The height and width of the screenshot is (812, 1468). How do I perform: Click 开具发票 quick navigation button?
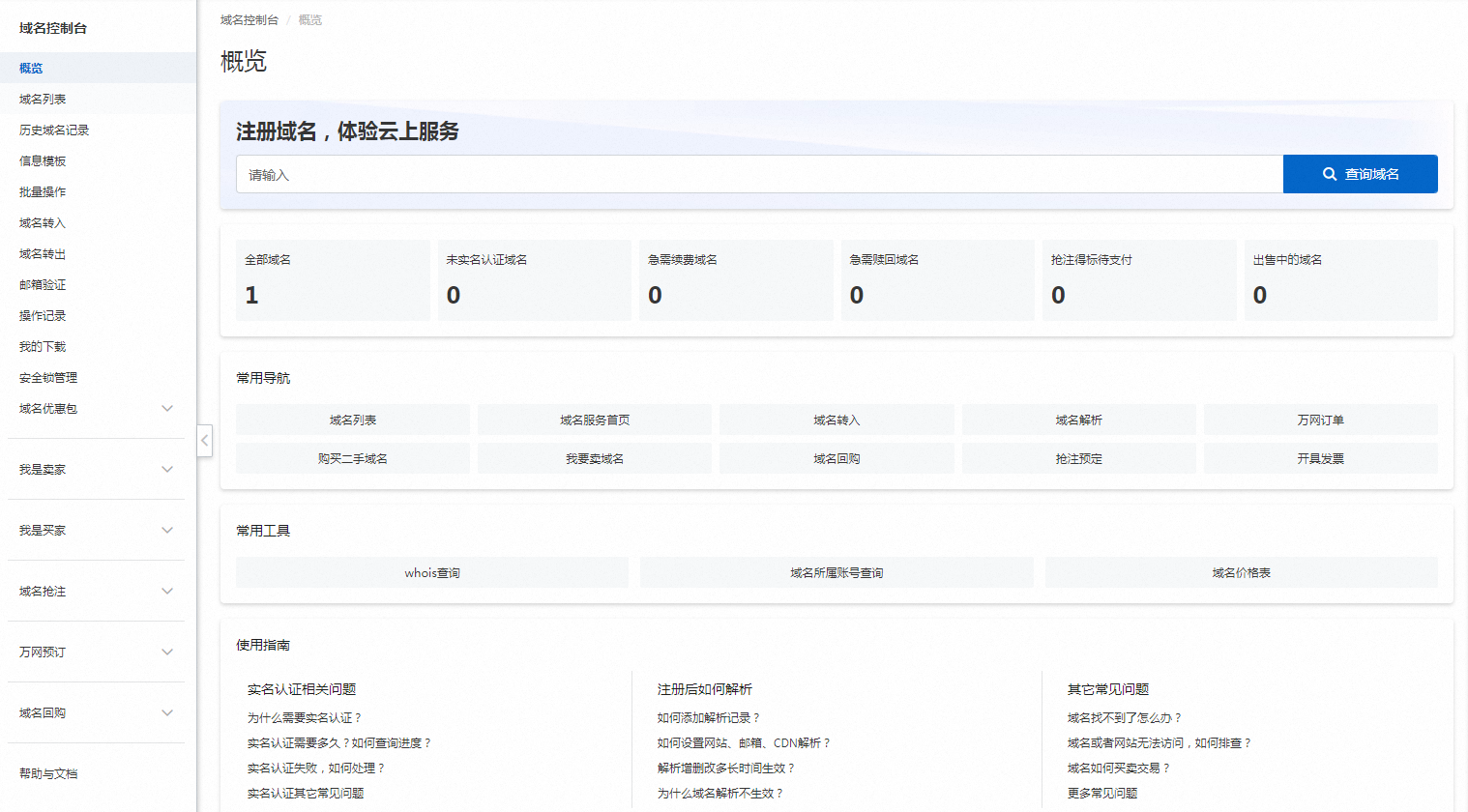point(1321,458)
